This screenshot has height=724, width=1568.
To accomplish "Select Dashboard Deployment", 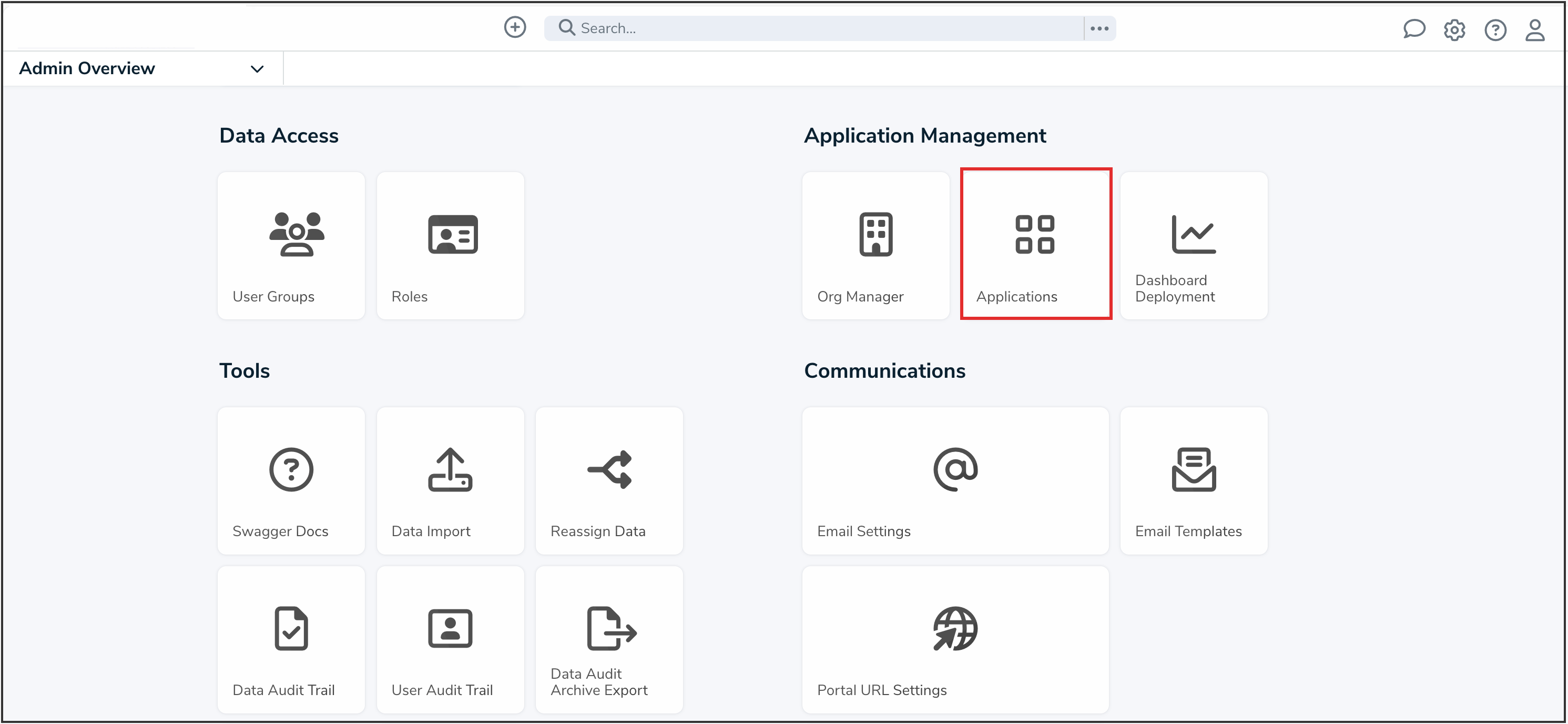I will pyautogui.click(x=1193, y=245).
